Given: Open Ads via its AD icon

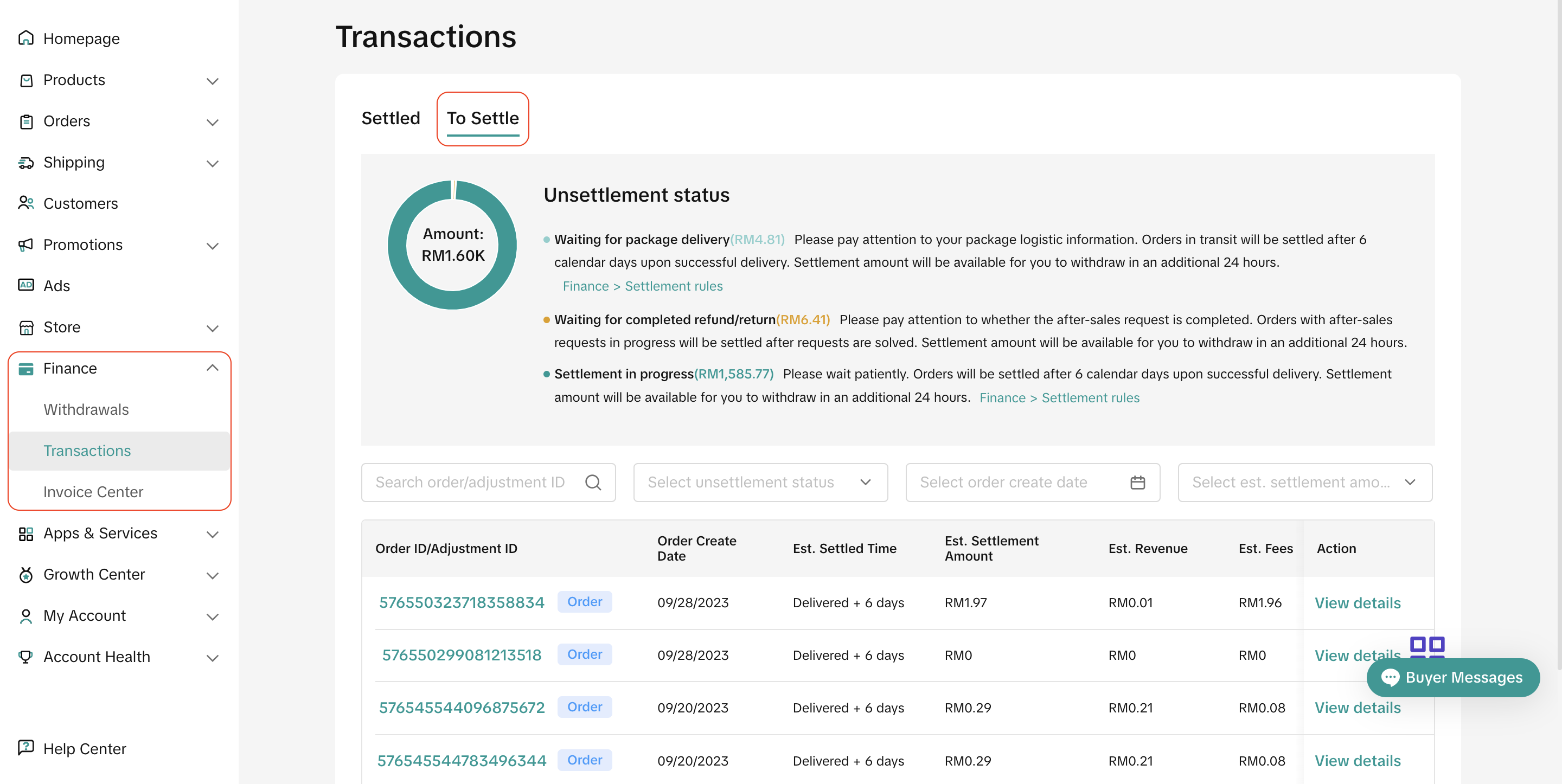Looking at the screenshot, I should click(x=25, y=285).
